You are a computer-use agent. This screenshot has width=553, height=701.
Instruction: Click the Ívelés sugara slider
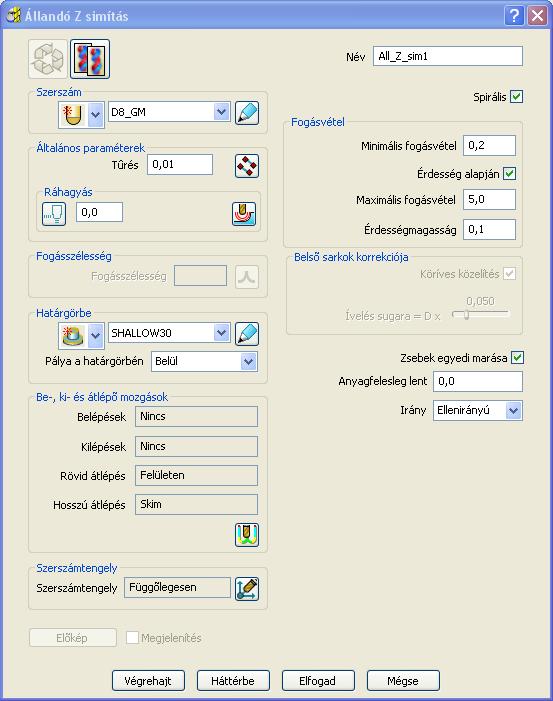point(481,315)
